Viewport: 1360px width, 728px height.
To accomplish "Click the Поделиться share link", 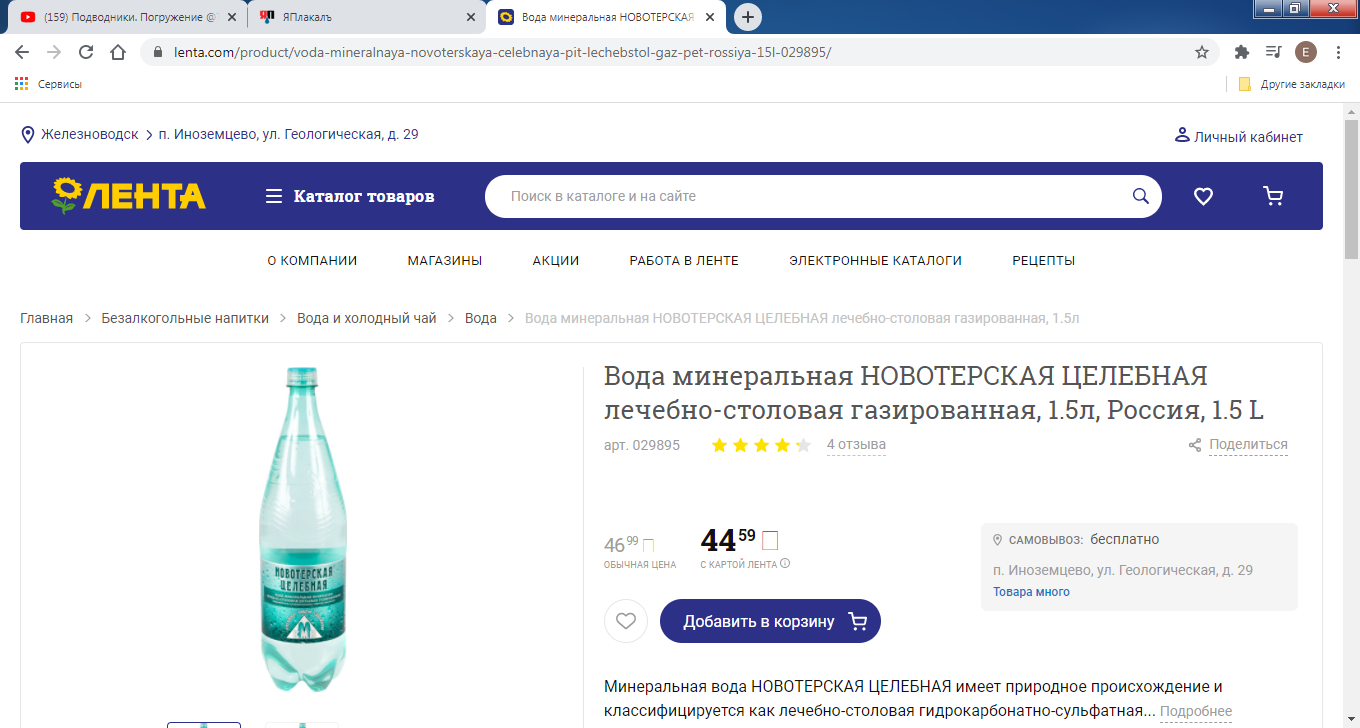I will [x=1238, y=445].
